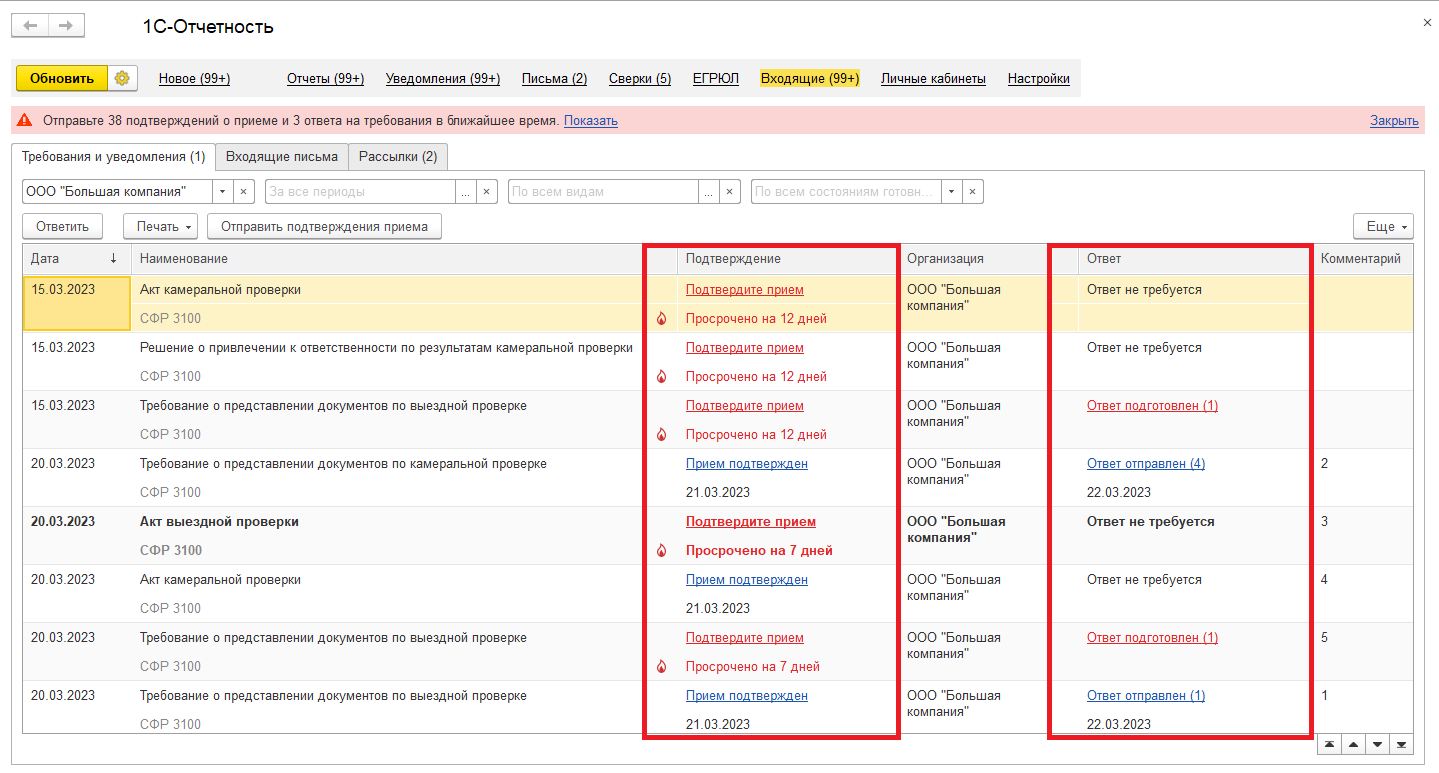Jump to the first row of the list

click(1329, 744)
